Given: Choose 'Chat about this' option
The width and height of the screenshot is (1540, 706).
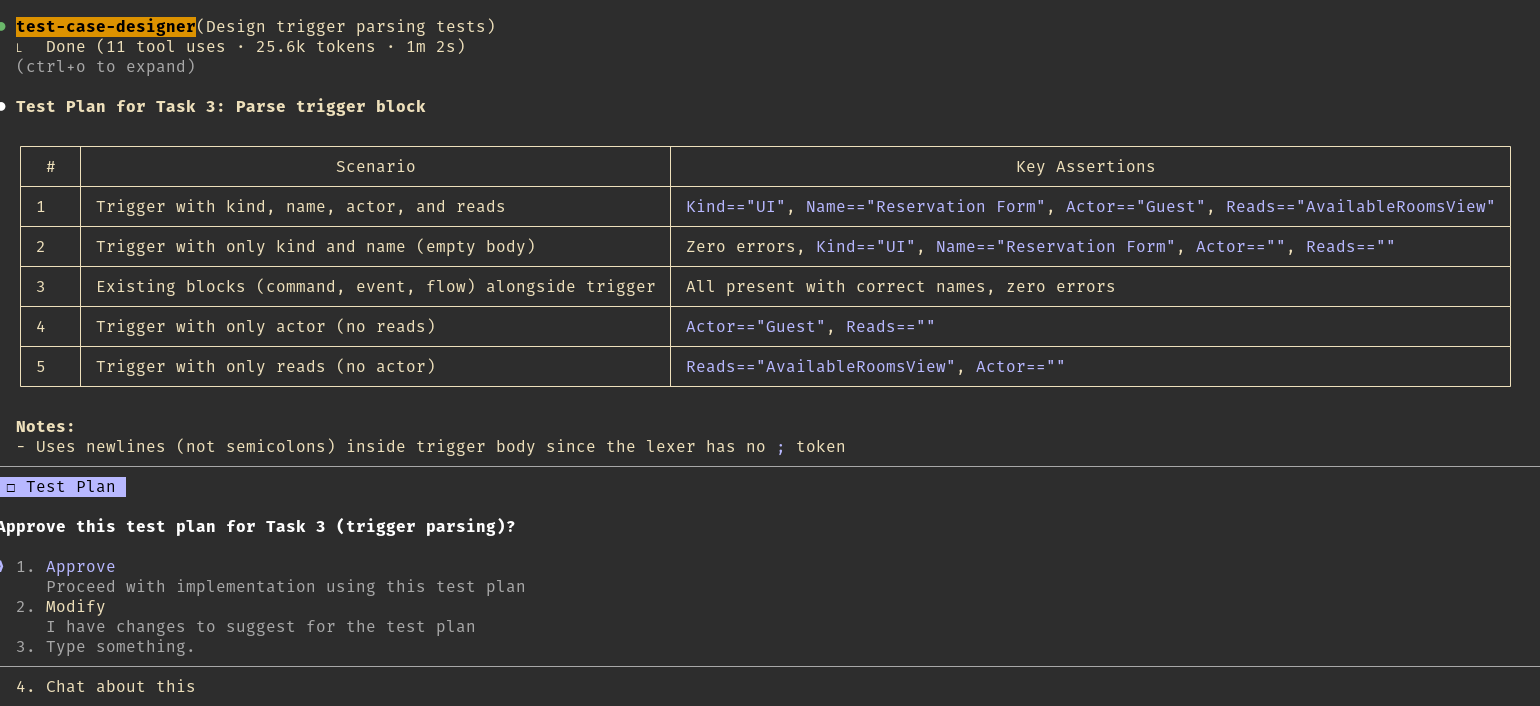Looking at the screenshot, I should click(x=120, y=686).
